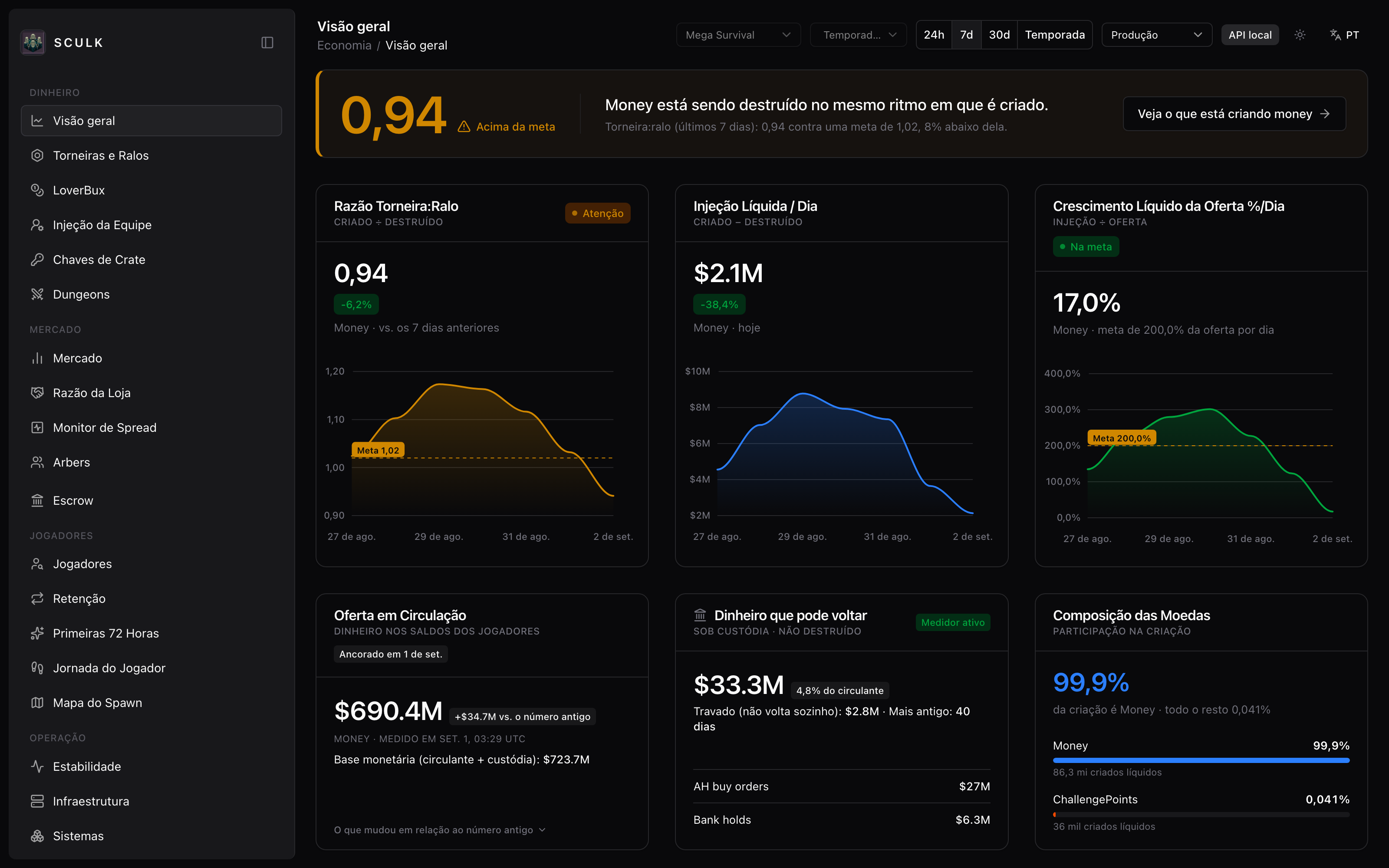Select the 7d time range

967,35
